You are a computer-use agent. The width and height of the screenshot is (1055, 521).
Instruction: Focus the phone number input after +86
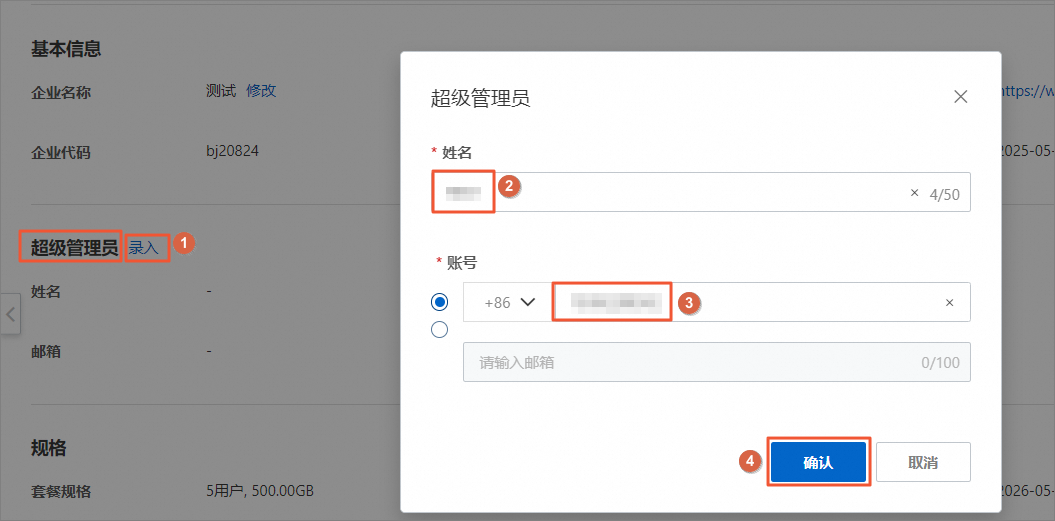[x=747, y=302]
